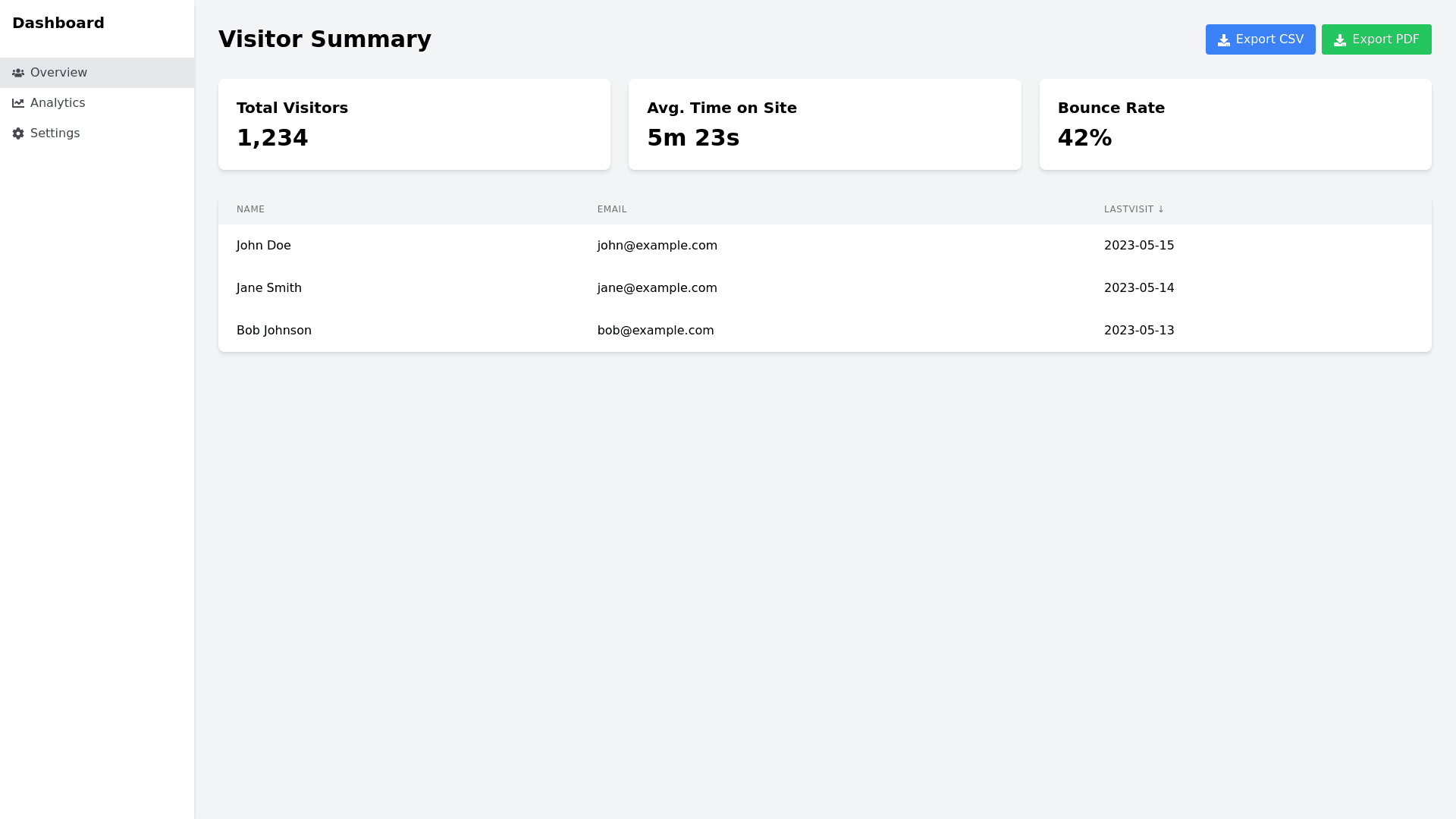Image resolution: width=1456 pixels, height=819 pixels.
Task: Select the Jane Smith name cell
Action: point(269,288)
